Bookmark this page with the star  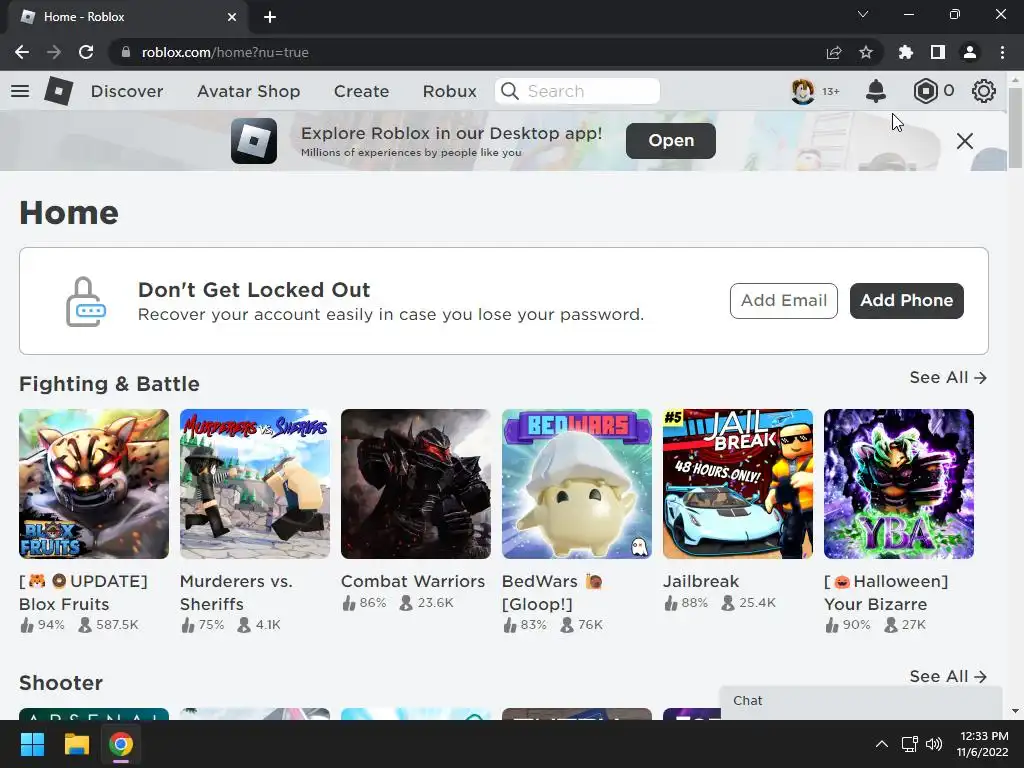point(865,52)
